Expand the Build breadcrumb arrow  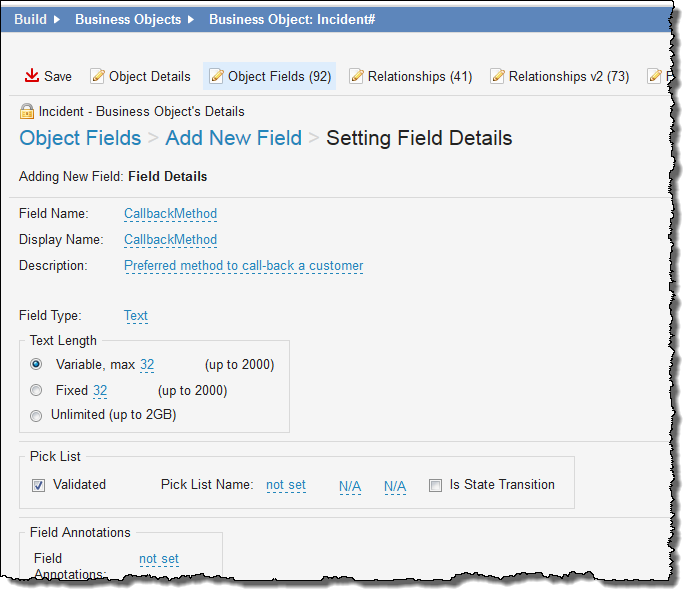57,19
